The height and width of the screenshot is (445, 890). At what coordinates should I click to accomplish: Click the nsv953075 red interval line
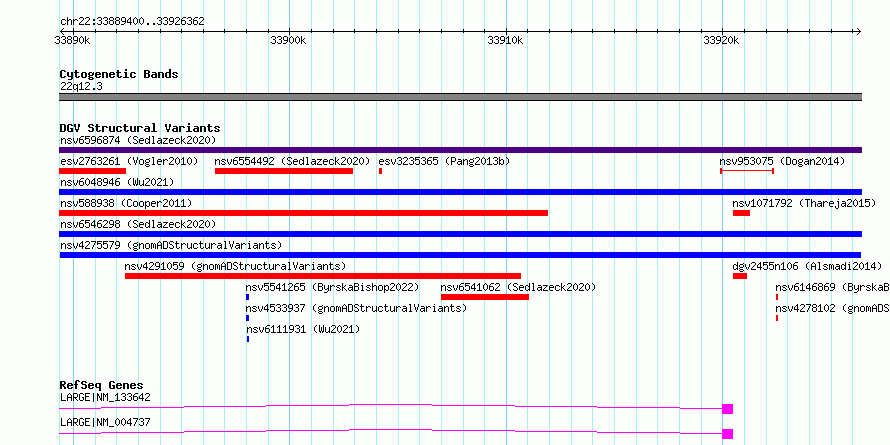(x=747, y=171)
